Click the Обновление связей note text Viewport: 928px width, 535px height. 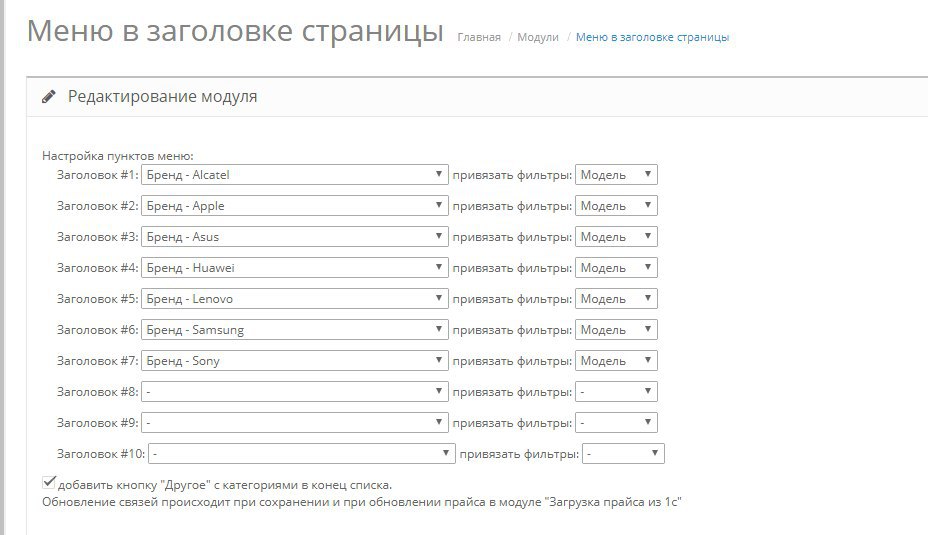point(362,502)
